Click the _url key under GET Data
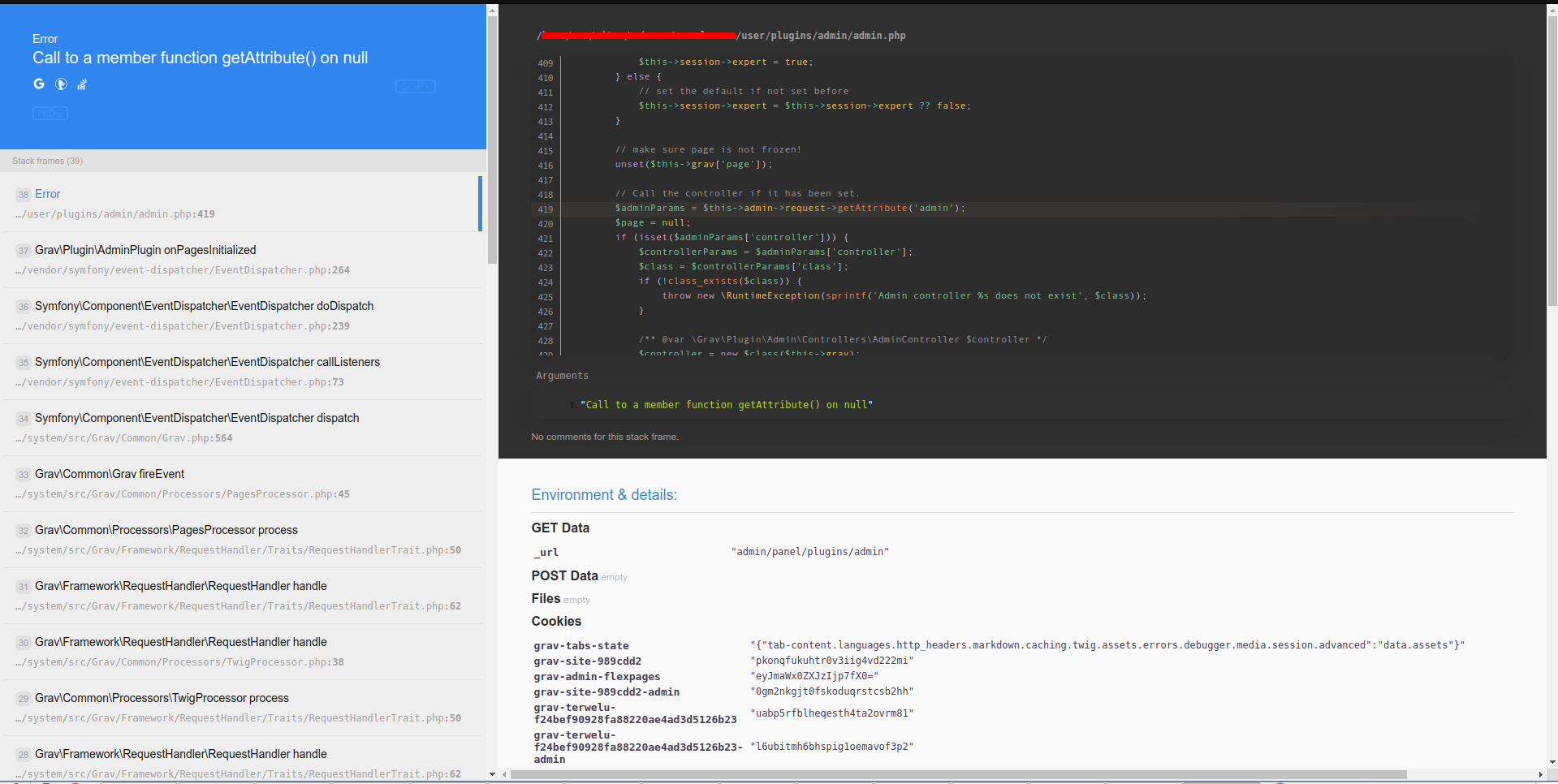Viewport: 1558px width, 784px height. (546, 552)
